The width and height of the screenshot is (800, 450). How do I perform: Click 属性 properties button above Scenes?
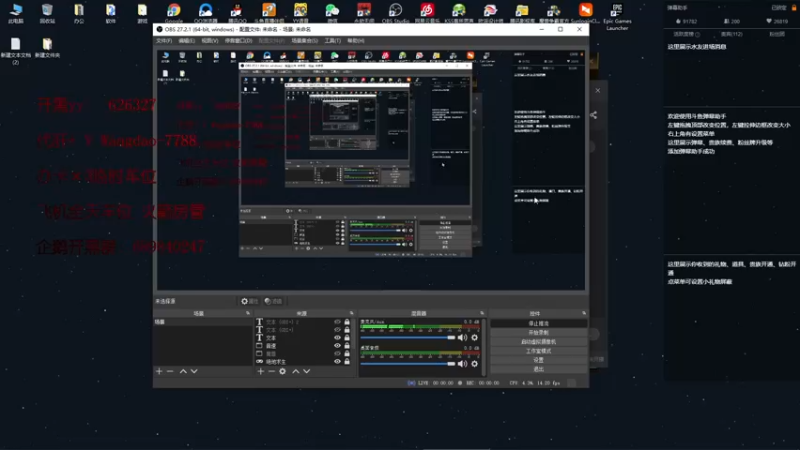coord(250,302)
